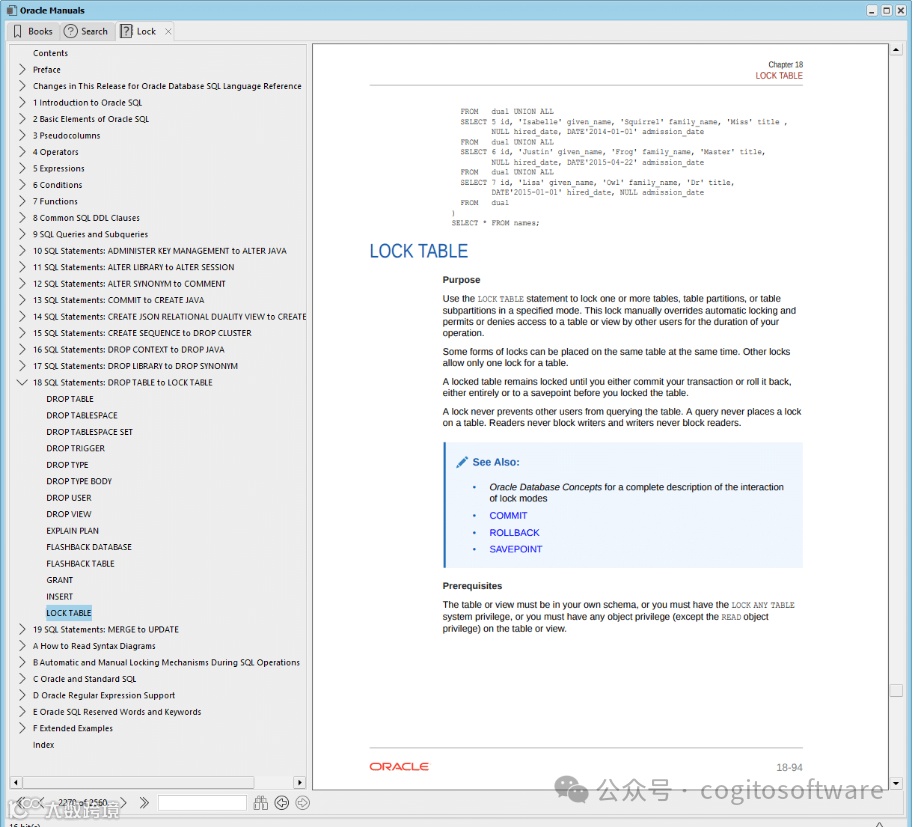Follow the SAVEPOINT link
913x827 pixels.
[x=515, y=549]
